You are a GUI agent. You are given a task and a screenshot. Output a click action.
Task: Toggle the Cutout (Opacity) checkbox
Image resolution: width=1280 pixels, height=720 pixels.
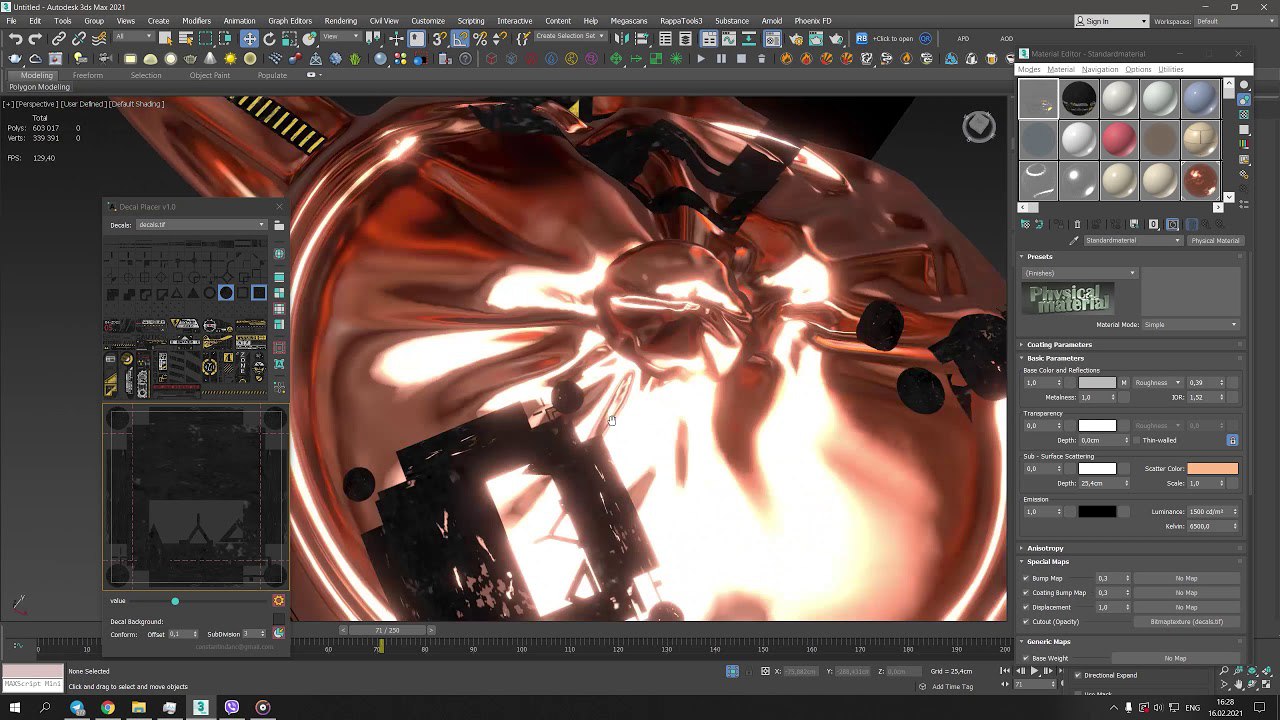(x=1025, y=621)
